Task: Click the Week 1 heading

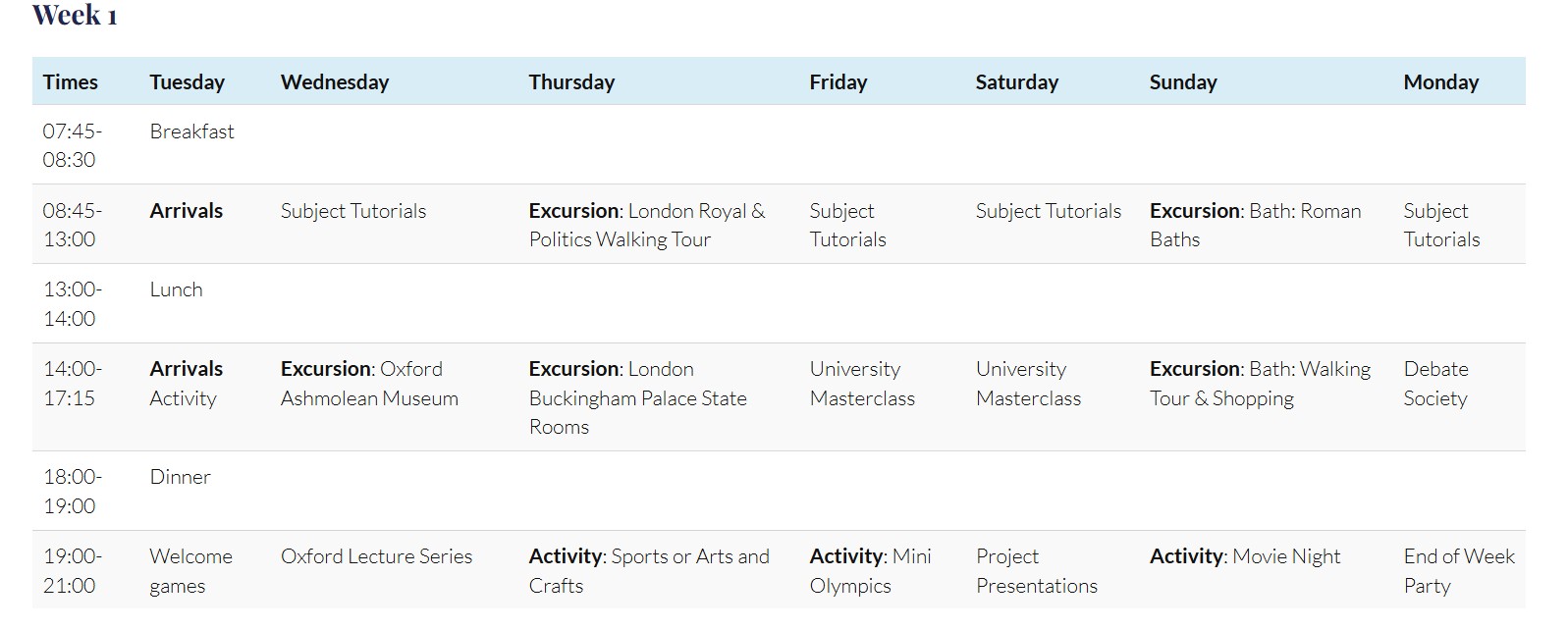Action: (75, 16)
